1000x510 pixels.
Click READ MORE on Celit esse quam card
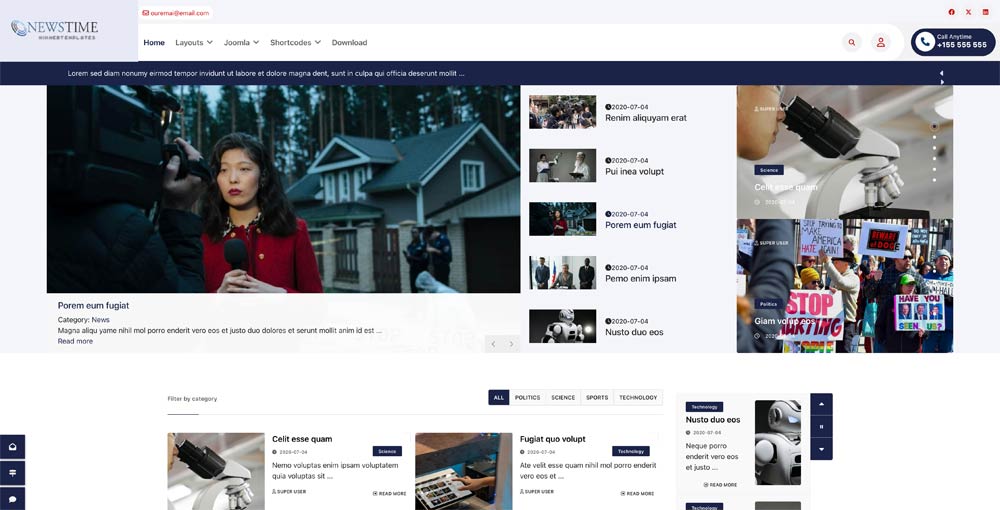[390, 493]
